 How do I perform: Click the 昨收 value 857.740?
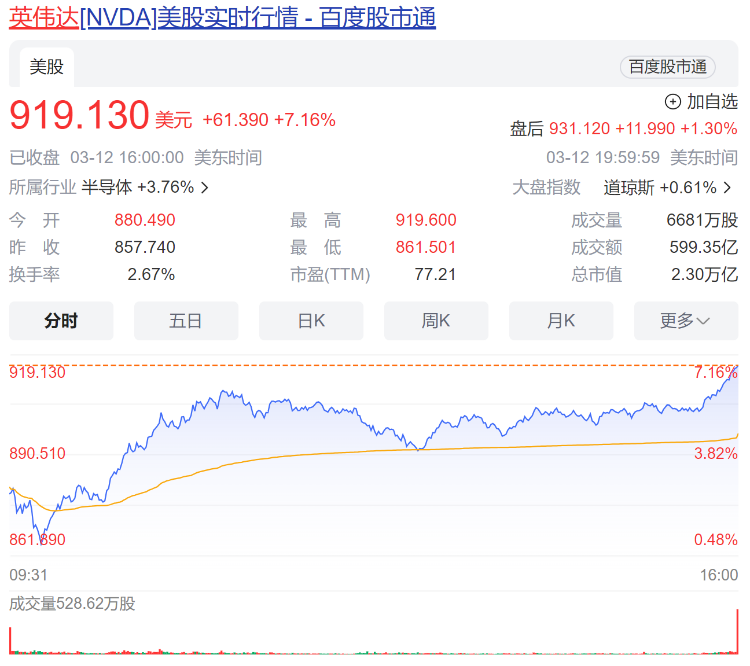145,247
